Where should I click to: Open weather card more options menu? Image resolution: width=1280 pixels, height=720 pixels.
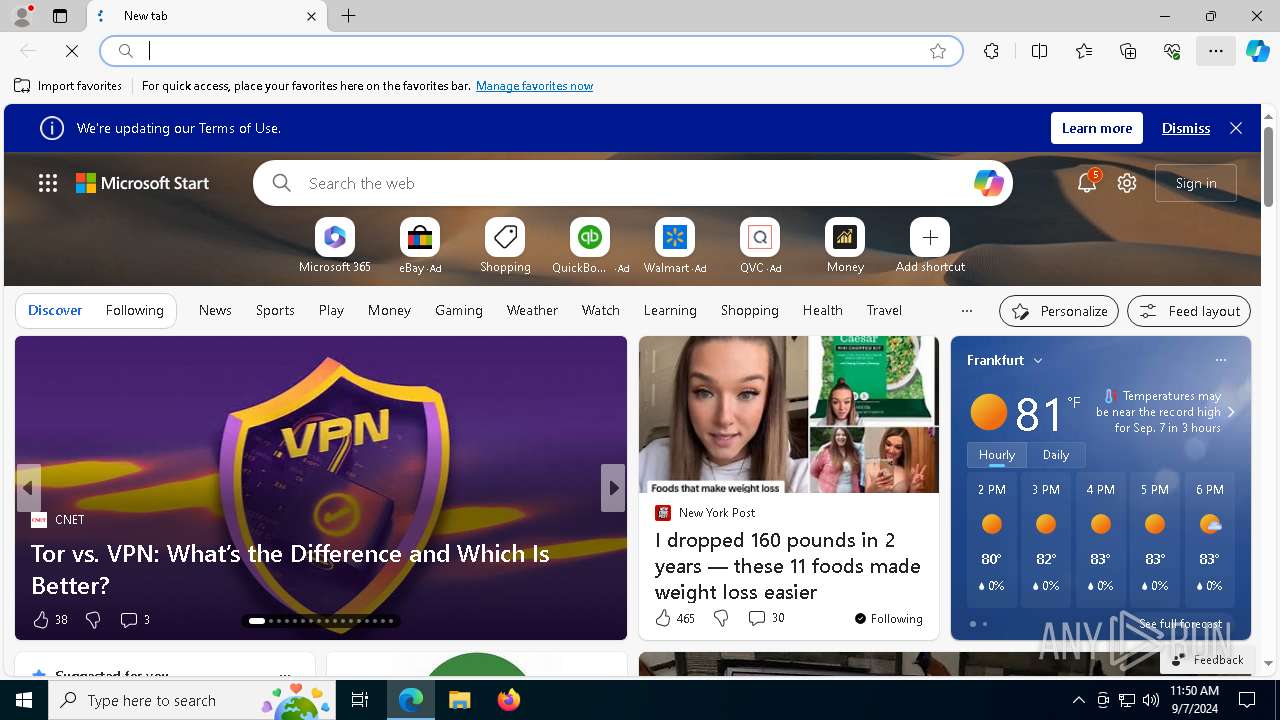point(1220,360)
